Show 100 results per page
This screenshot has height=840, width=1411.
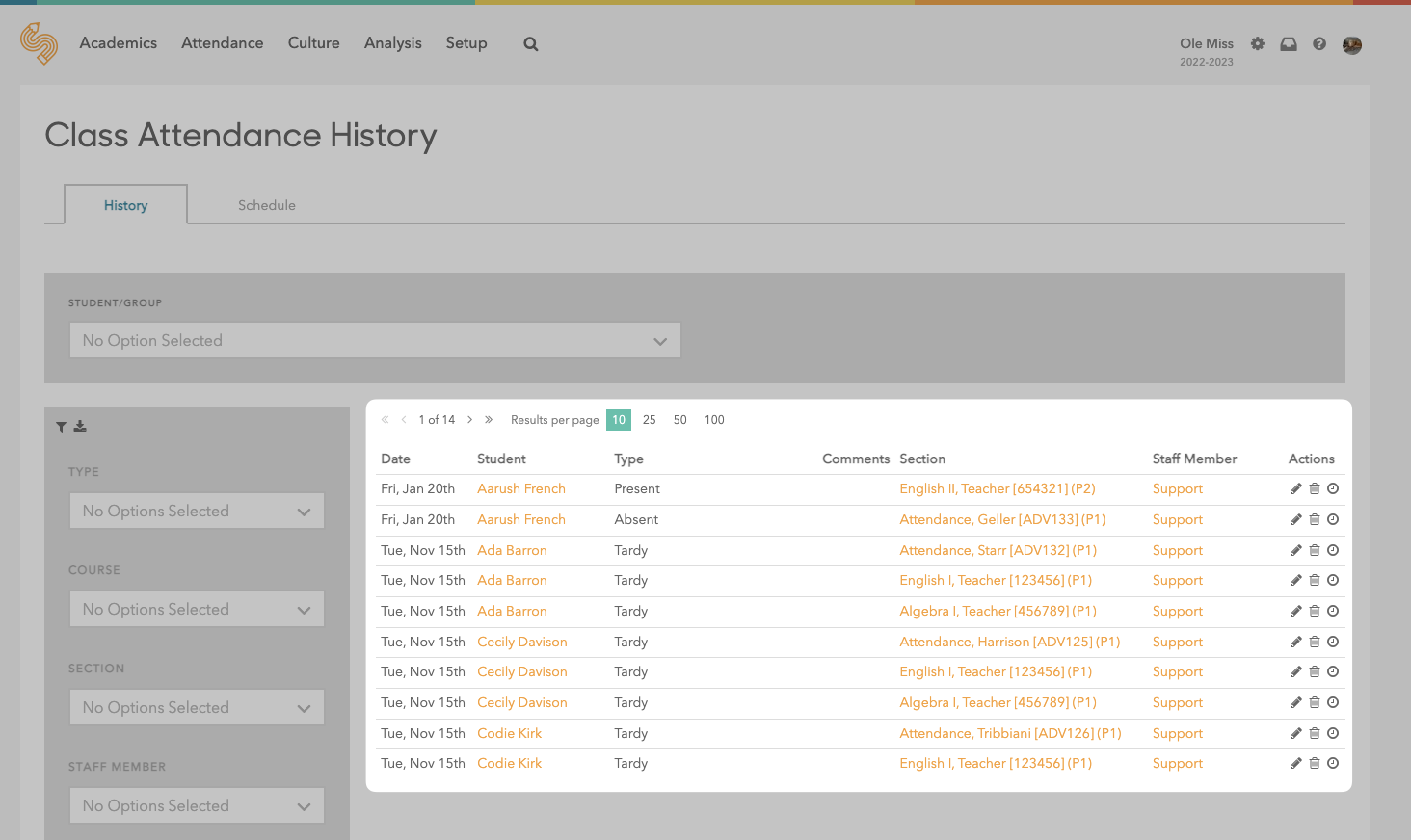point(714,420)
